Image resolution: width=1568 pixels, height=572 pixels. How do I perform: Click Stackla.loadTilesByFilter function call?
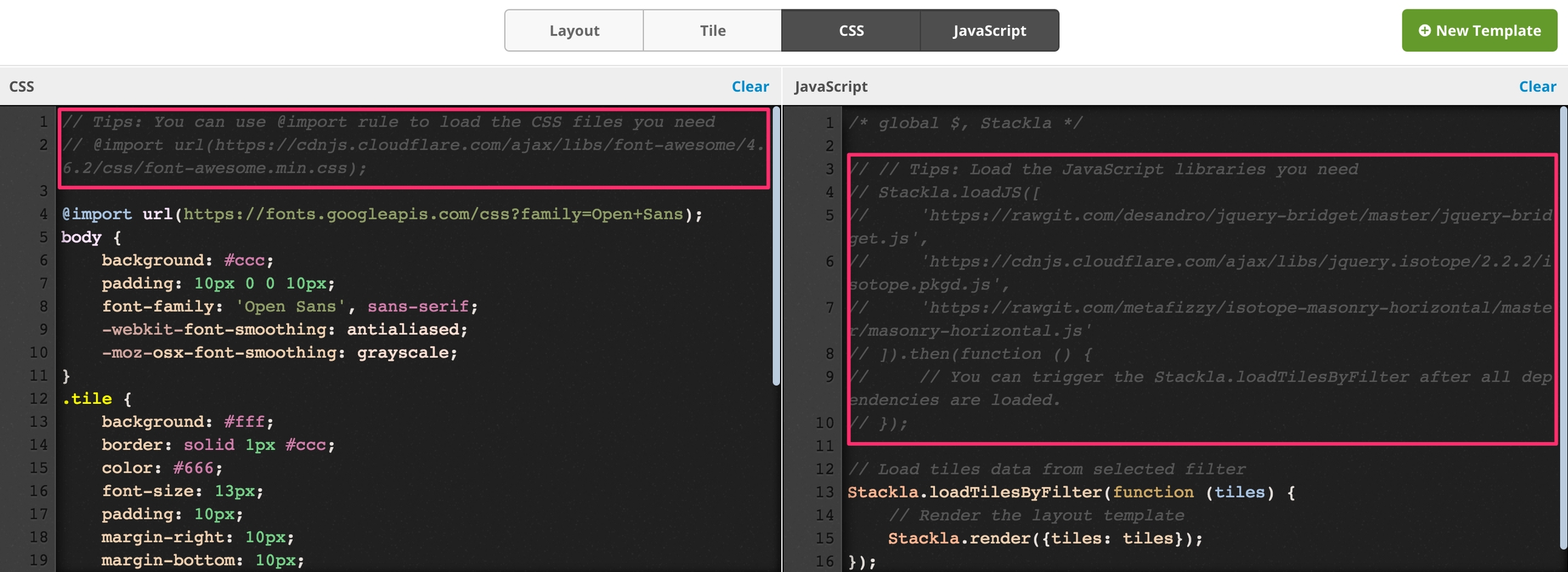pyautogui.click(x=975, y=492)
